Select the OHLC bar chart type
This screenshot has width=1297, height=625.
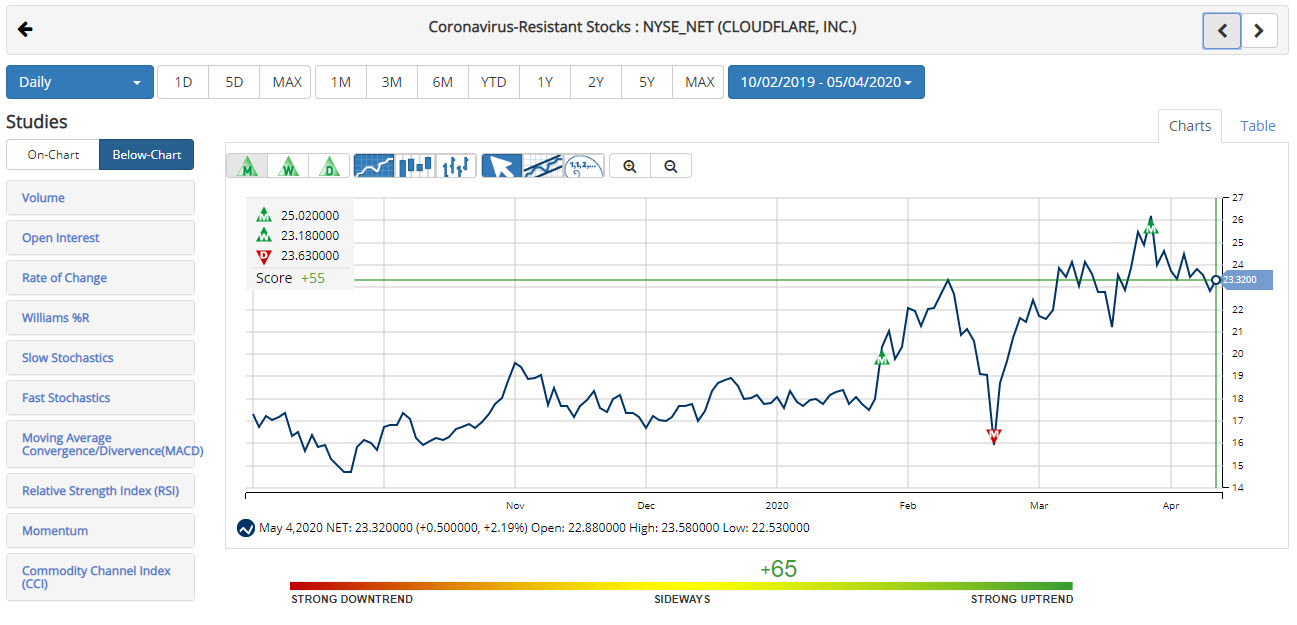[x=456, y=166]
